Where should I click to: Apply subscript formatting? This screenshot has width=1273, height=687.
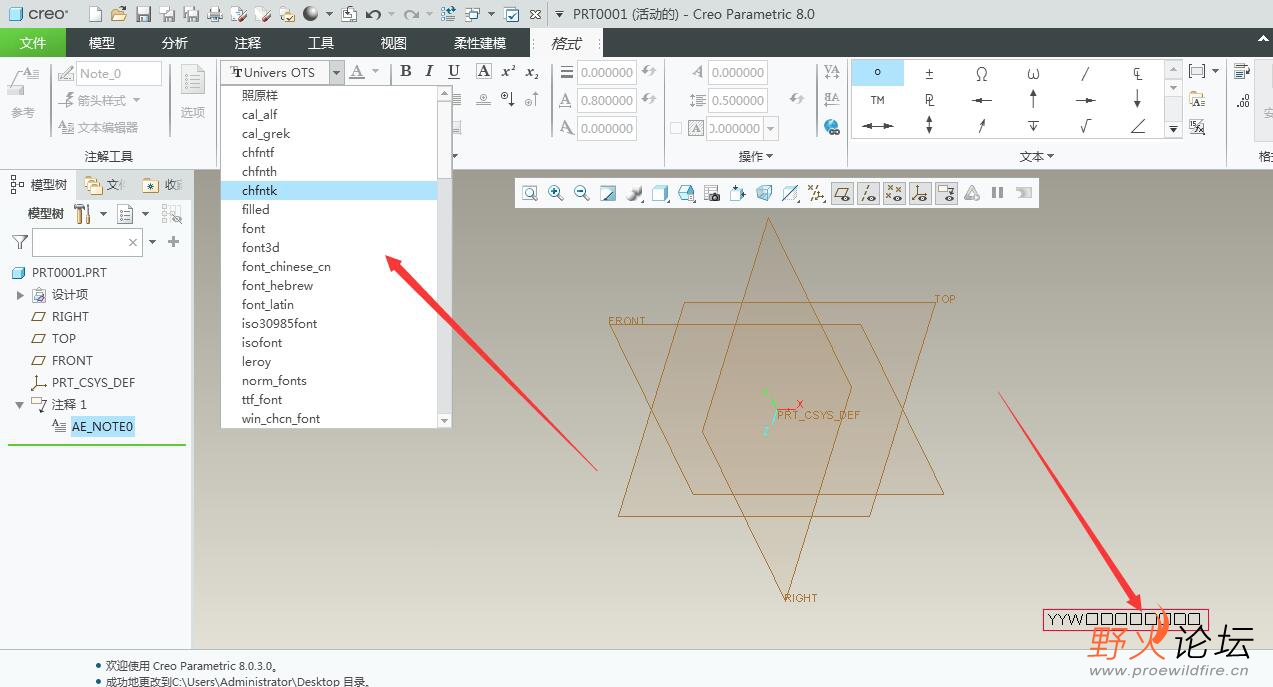coord(532,72)
